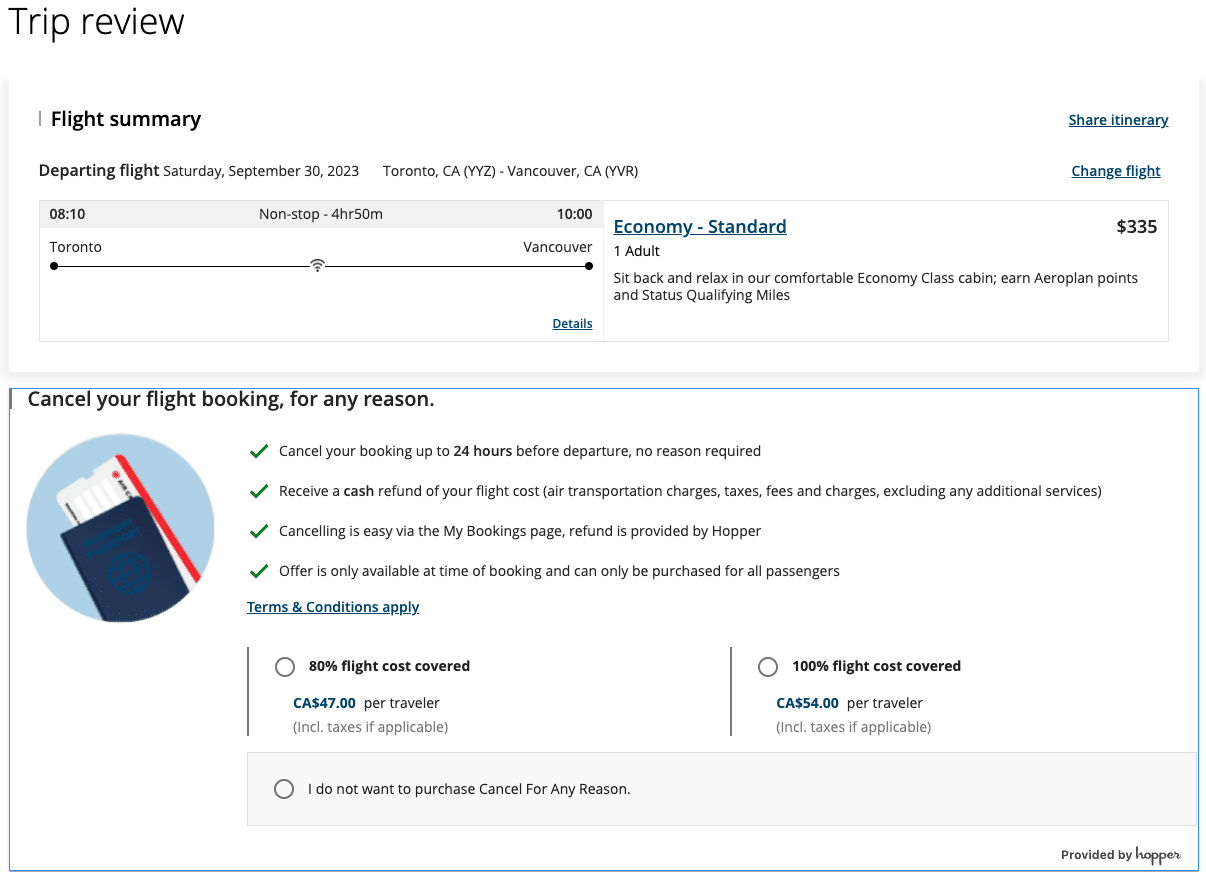Expand flight Details
This screenshot has height=872, width=1206.
(x=572, y=324)
